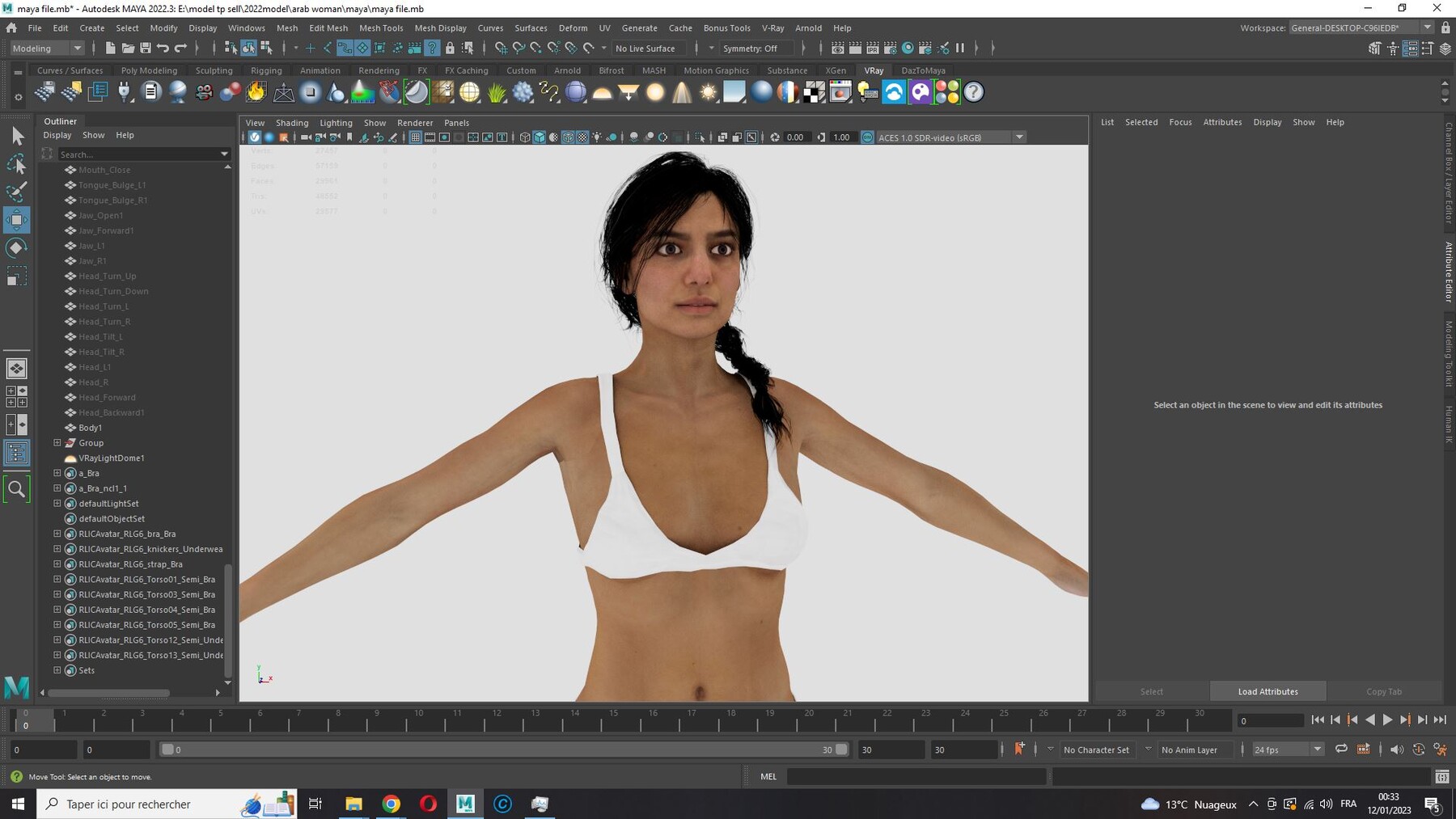Open the Mesh Tools menu
Viewport: 1456px width, 819px height.
coord(381,27)
